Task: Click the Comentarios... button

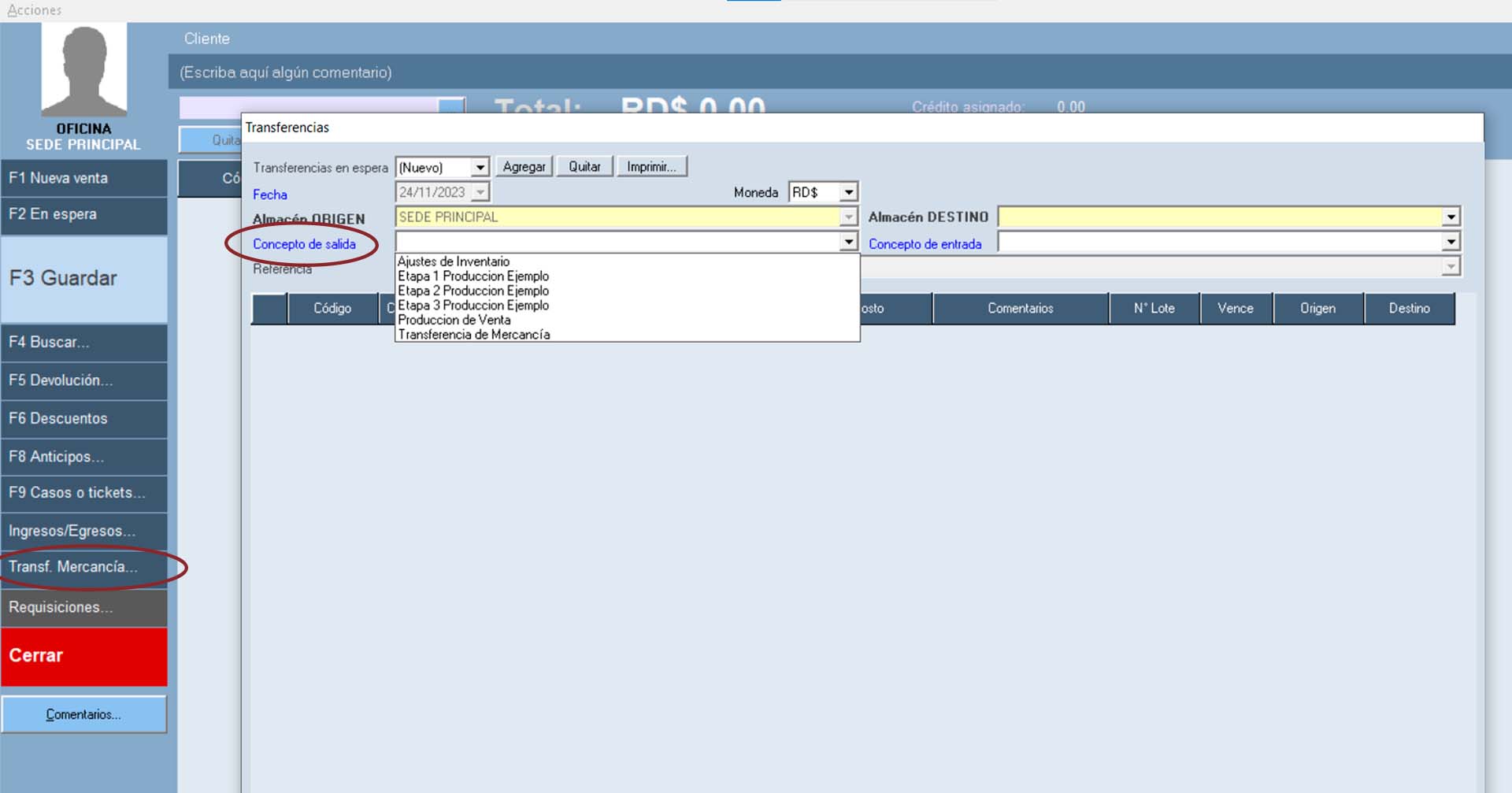Action: 83,714
